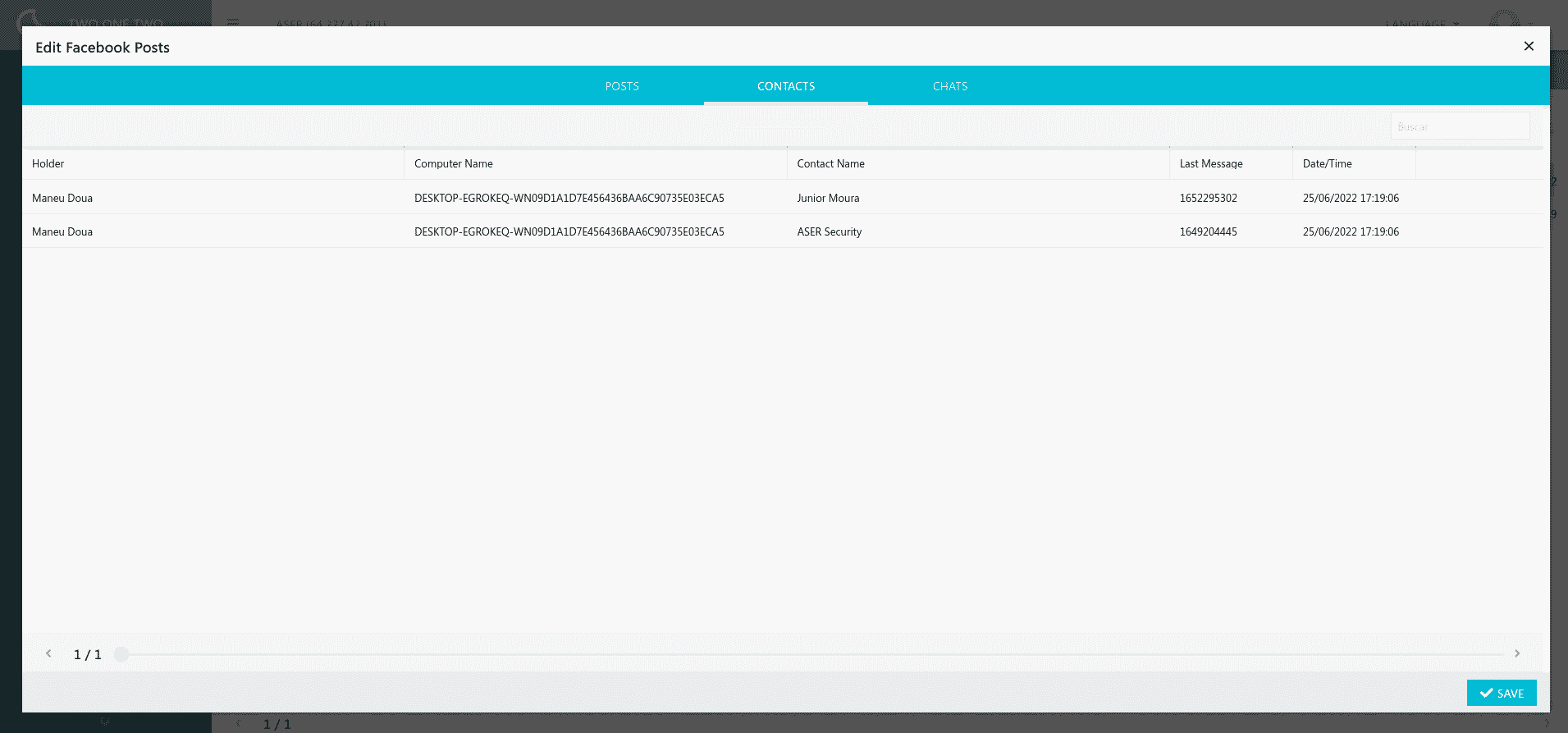The height and width of the screenshot is (733, 1568).
Task: Sort by Date/Time column header
Action: pyautogui.click(x=1354, y=163)
